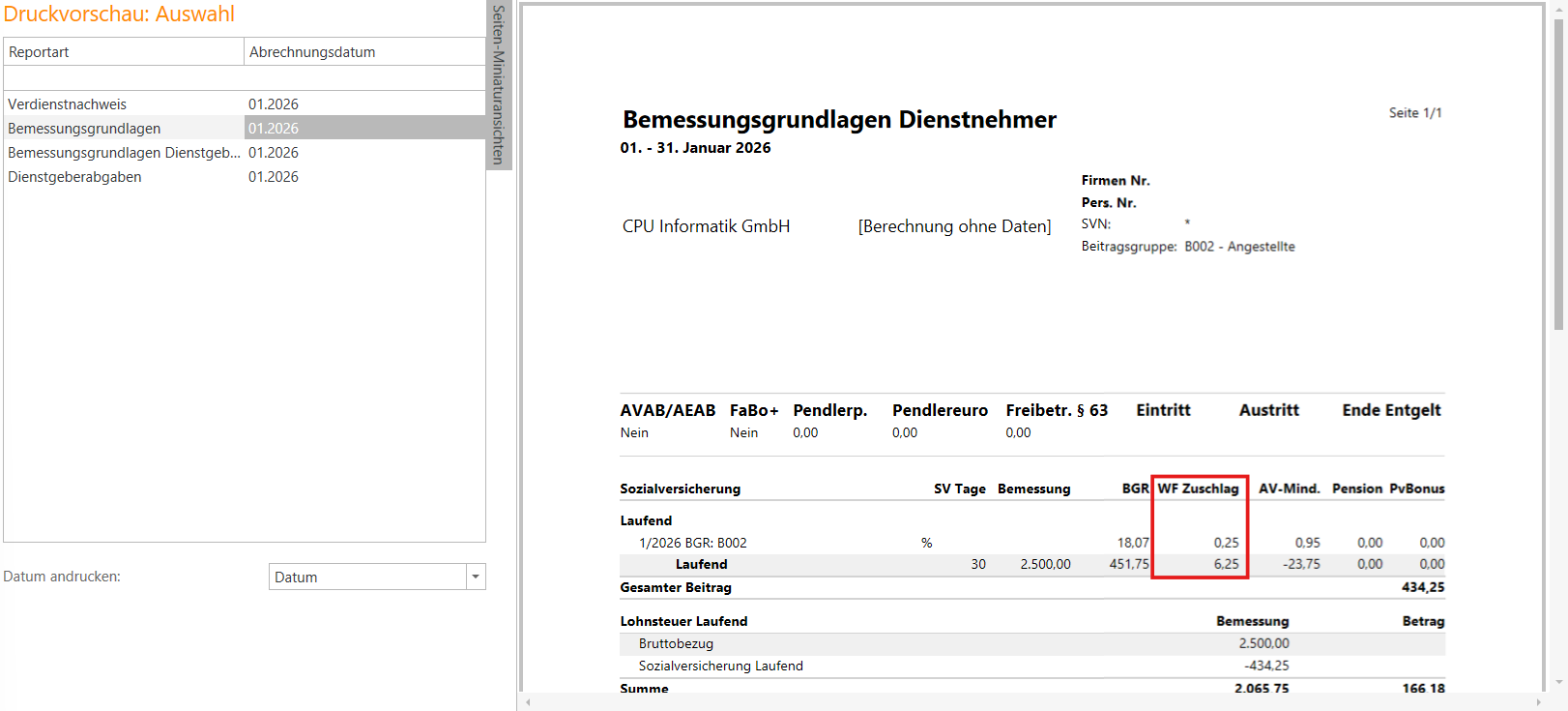Open the Datum andrucken dropdown arrow
The width and height of the screenshot is (1568, 711).
475,577
